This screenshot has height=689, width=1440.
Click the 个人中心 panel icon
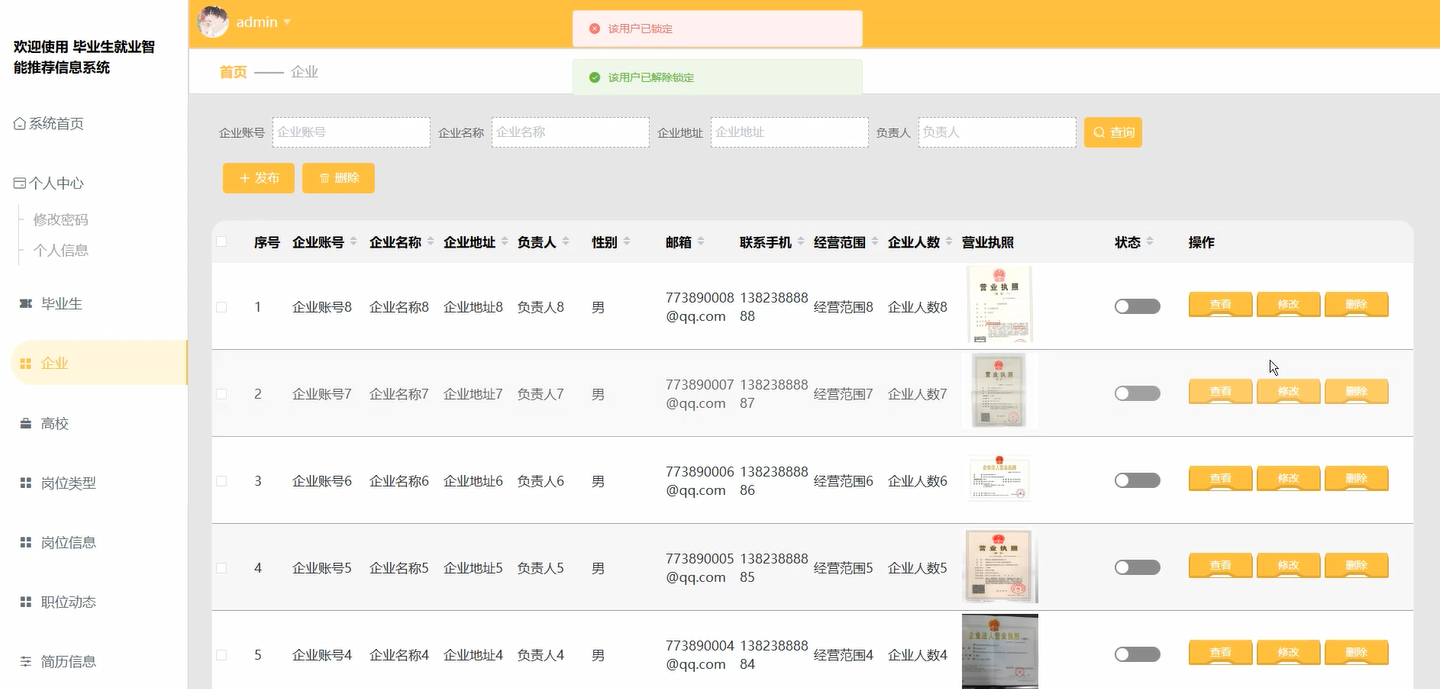pos(19,183)
